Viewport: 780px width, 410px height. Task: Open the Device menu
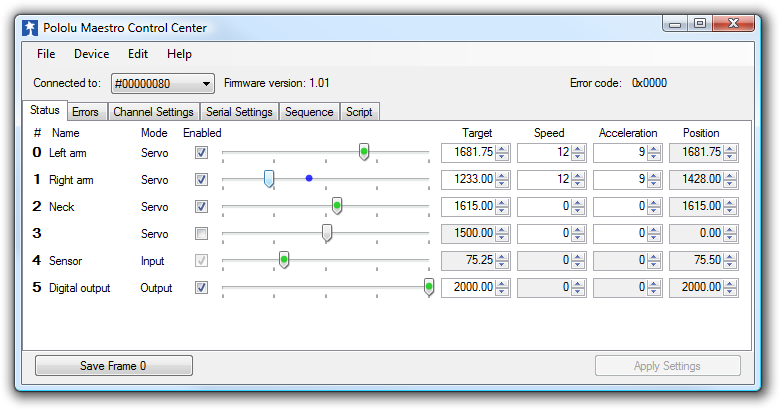pos(91,54)
